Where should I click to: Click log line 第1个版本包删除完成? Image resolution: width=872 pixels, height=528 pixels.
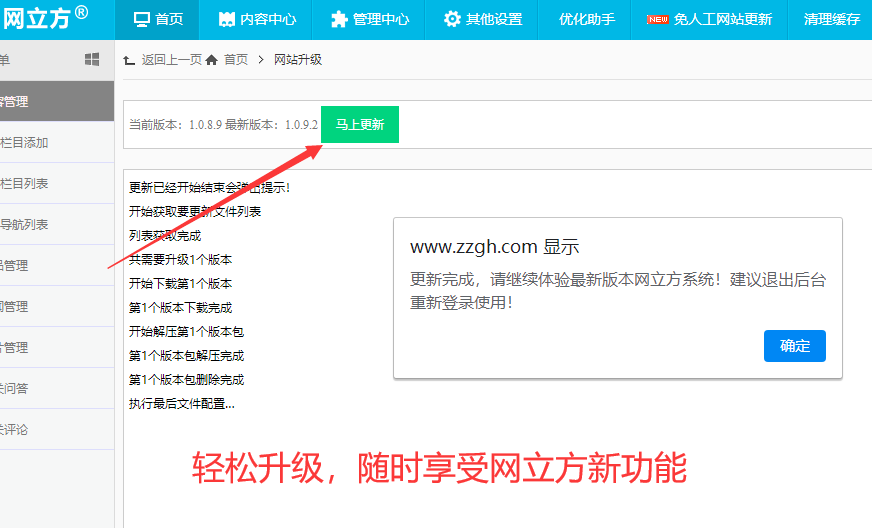(187, 379)
